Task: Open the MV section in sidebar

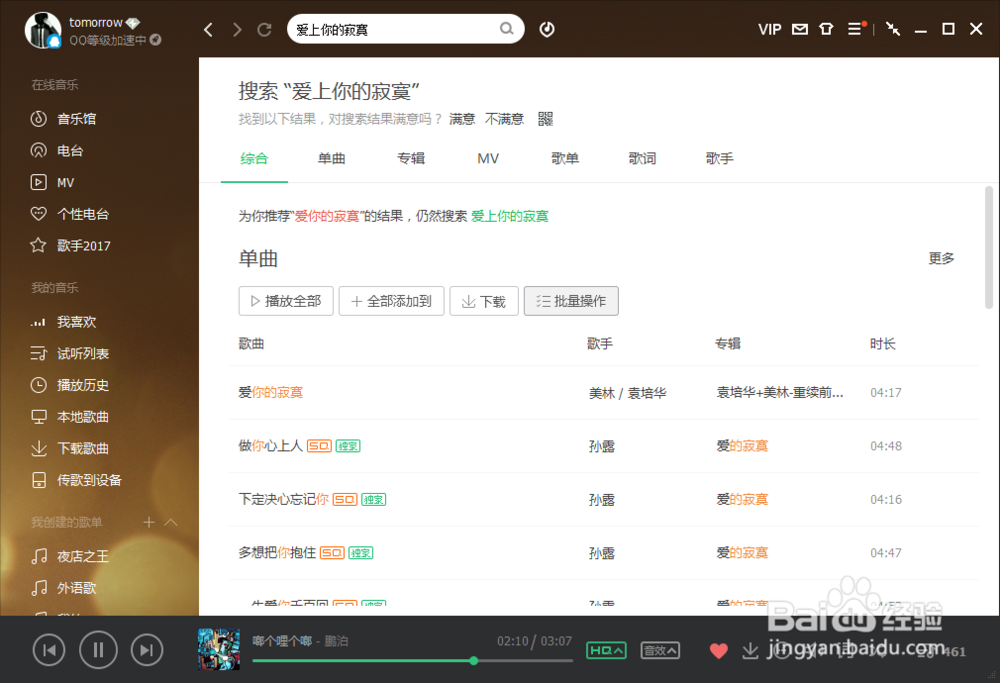Action: (x=66, y=182)
